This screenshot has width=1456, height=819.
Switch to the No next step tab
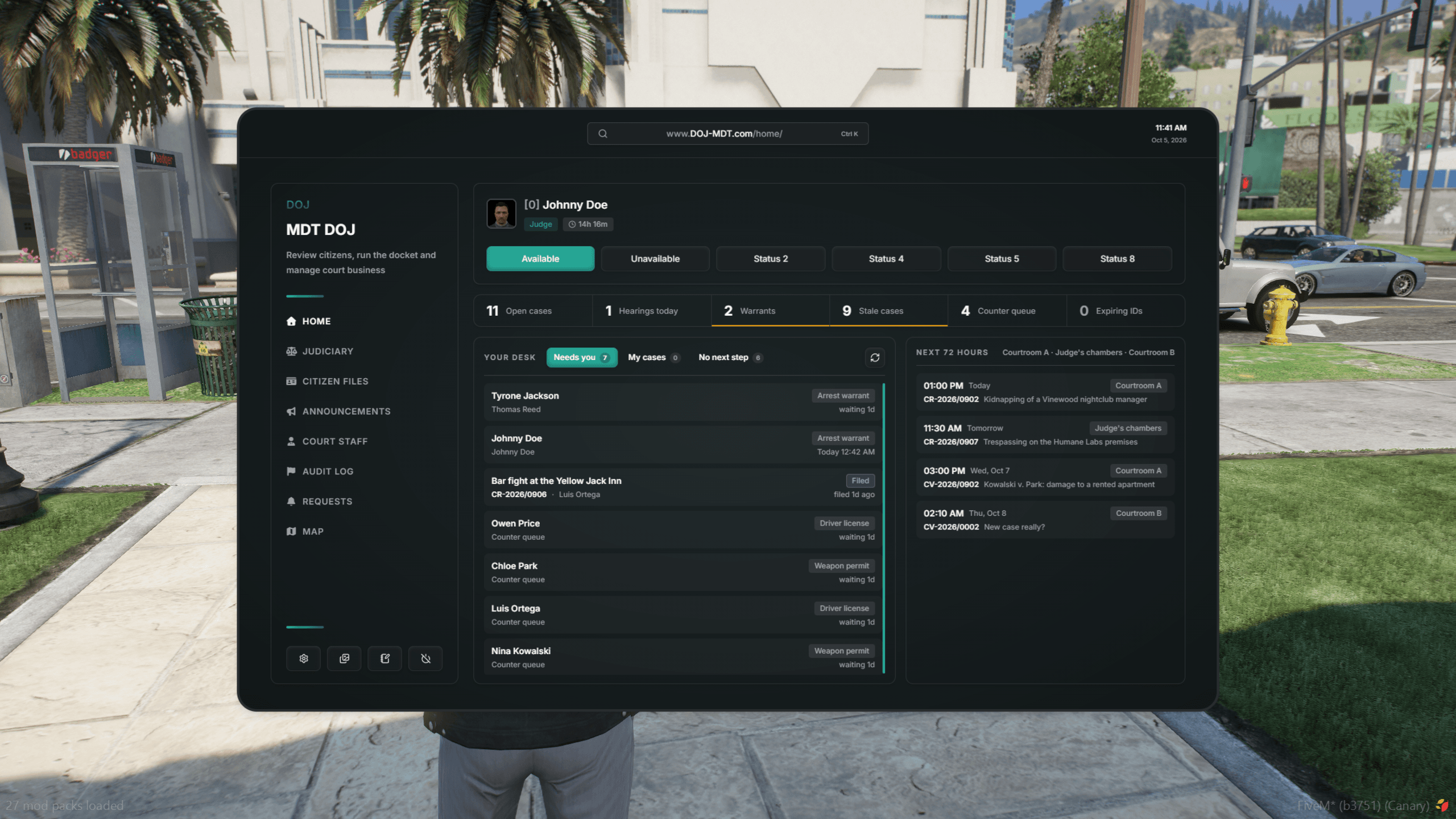[x=730, y=357]
